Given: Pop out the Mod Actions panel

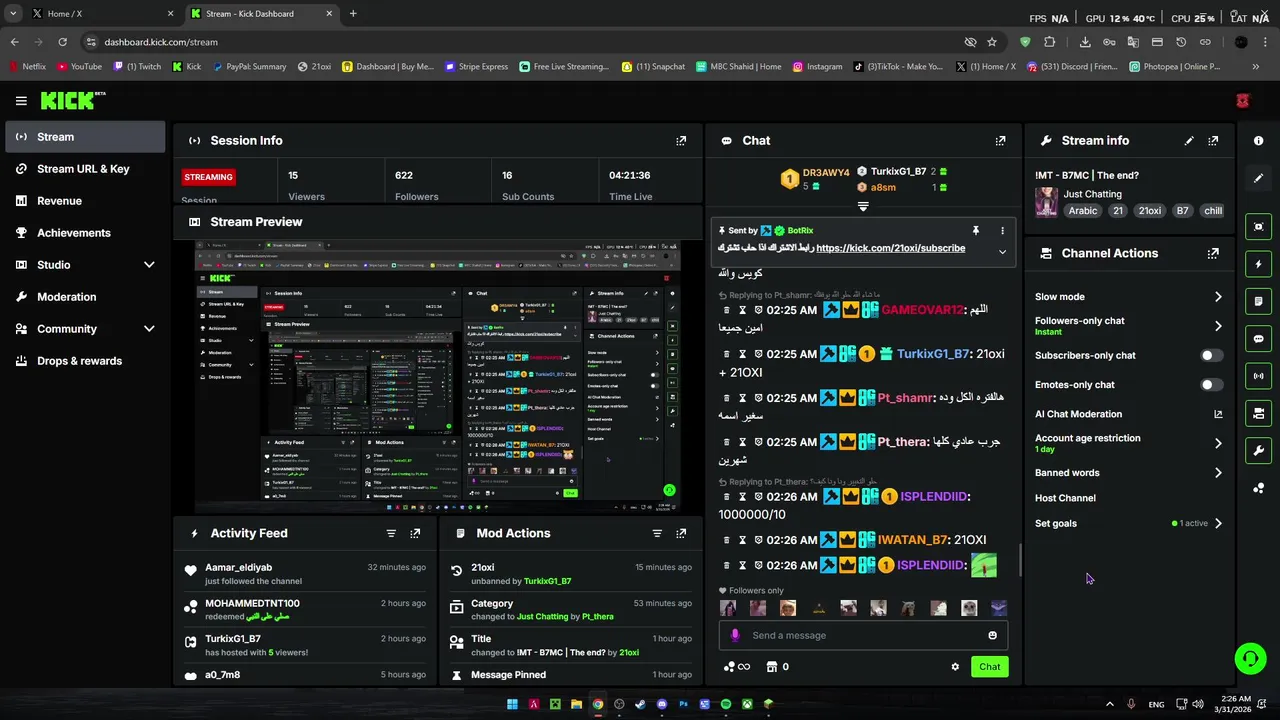Looking at the screenshot, I should point(681,534).
